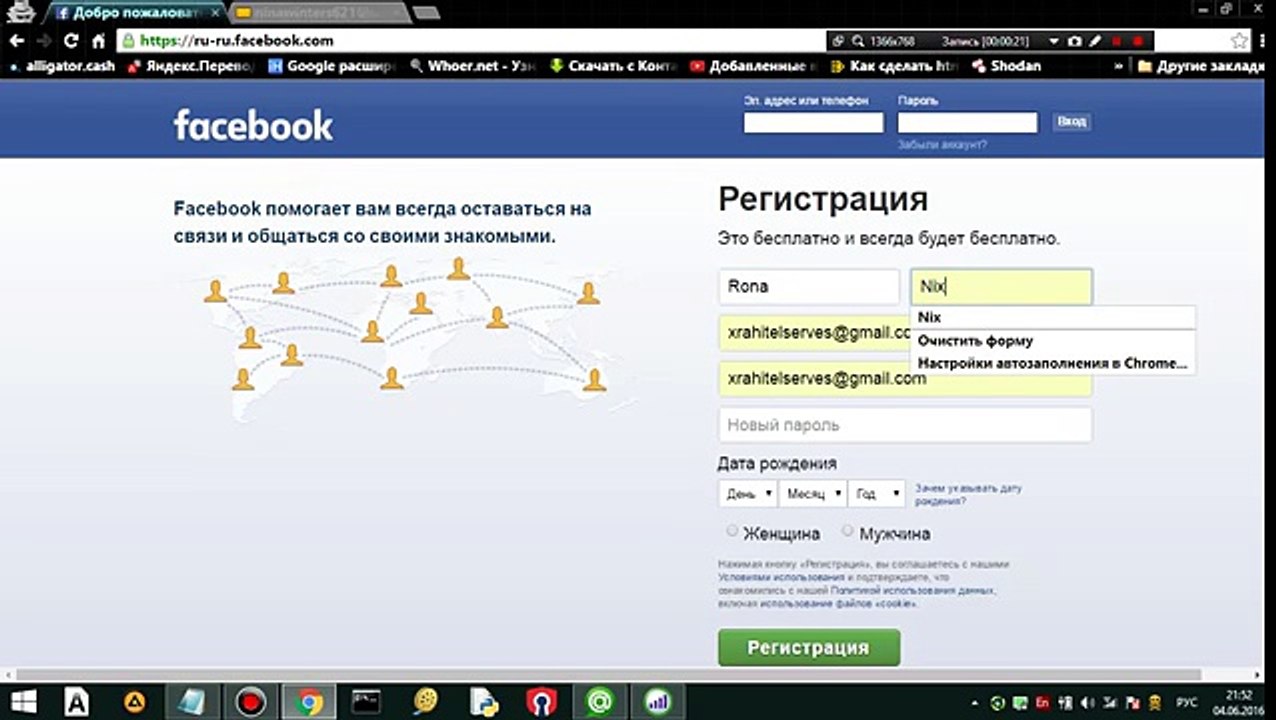1276x720 pixels.
Task: Select Очистить форму in autofill menu
Action: pos(1053,341)
